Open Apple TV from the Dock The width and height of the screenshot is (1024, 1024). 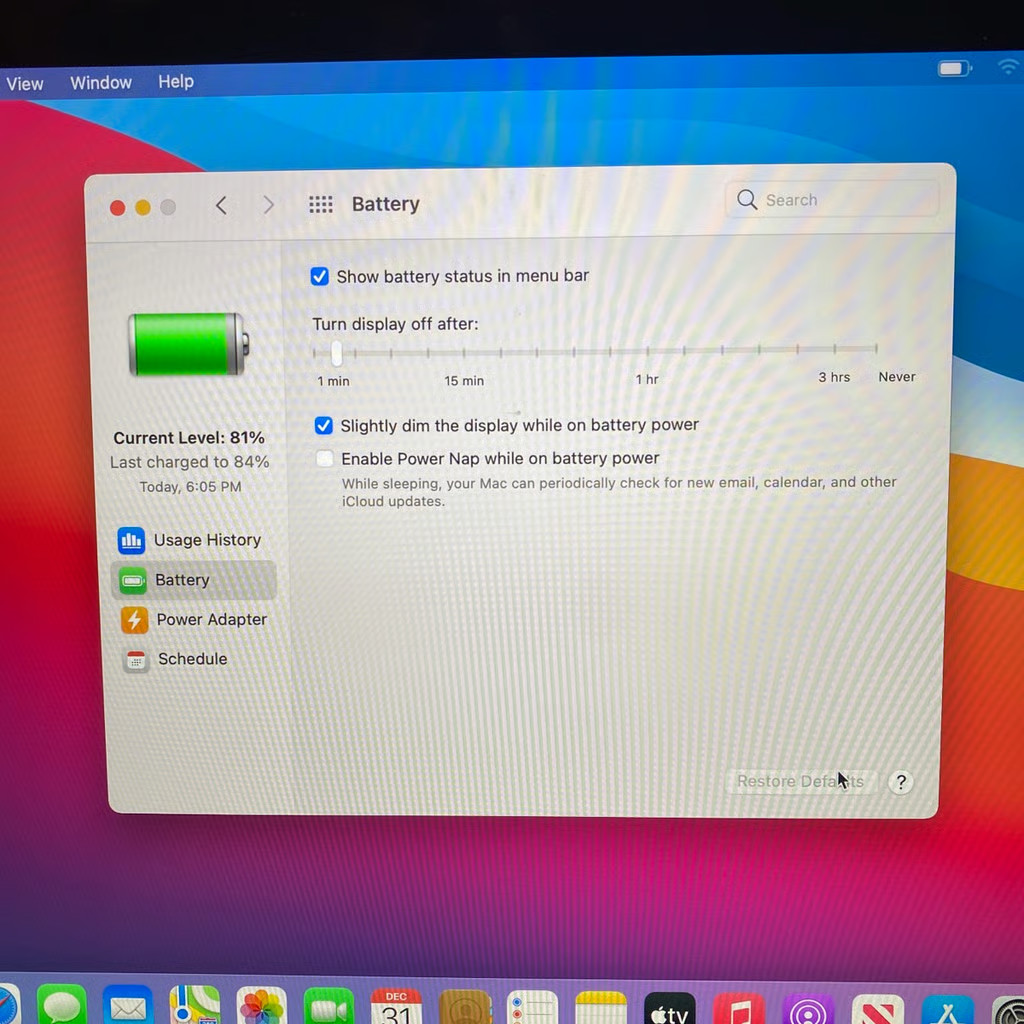pos(669,1009)
